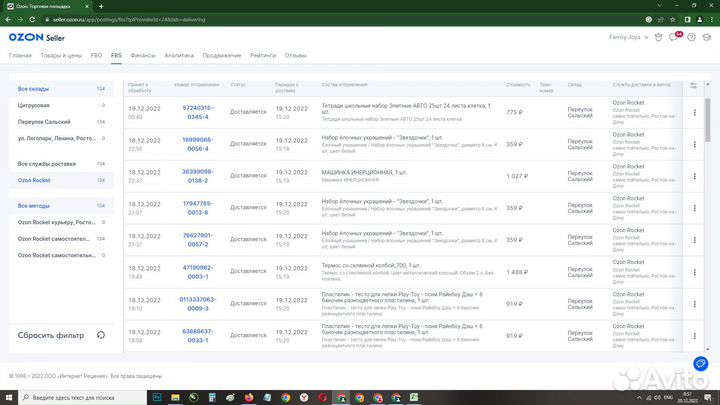This screenshot has width=720, height=405.
Task: Open three-dot menu for the 775 ₽ order
Action: click(693, 112)
